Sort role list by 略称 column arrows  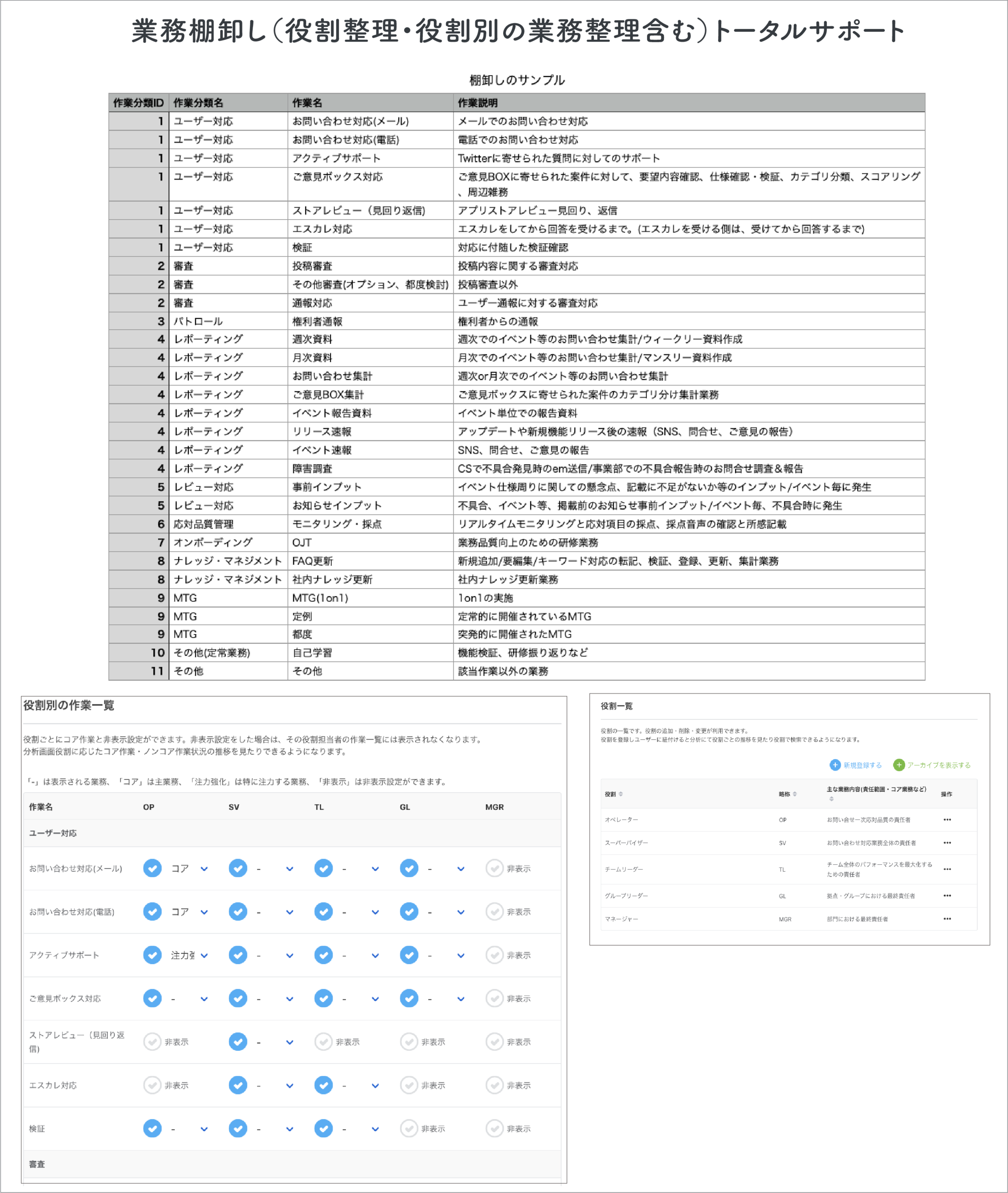tap(794, 794)
